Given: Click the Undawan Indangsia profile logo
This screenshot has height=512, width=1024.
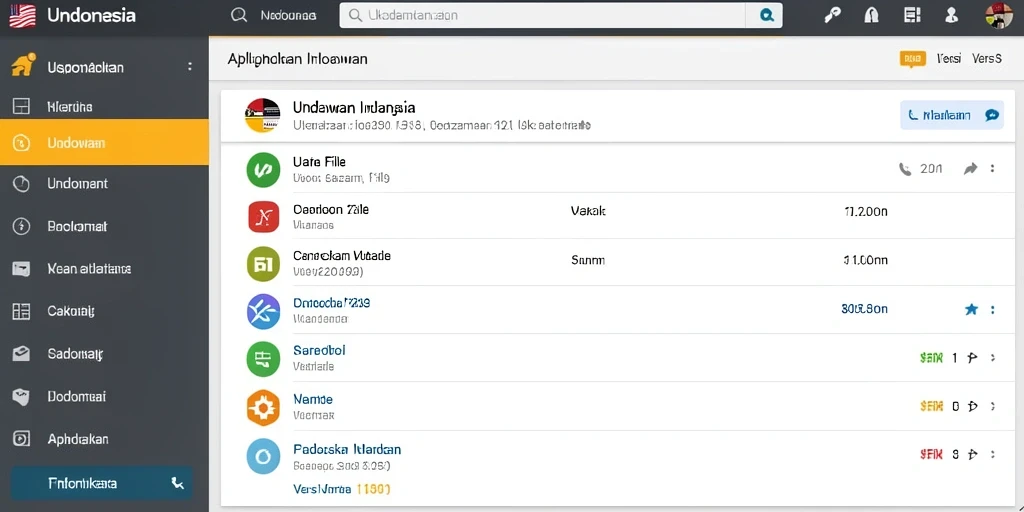Looking at the screenshot, I should pos(263,115).
